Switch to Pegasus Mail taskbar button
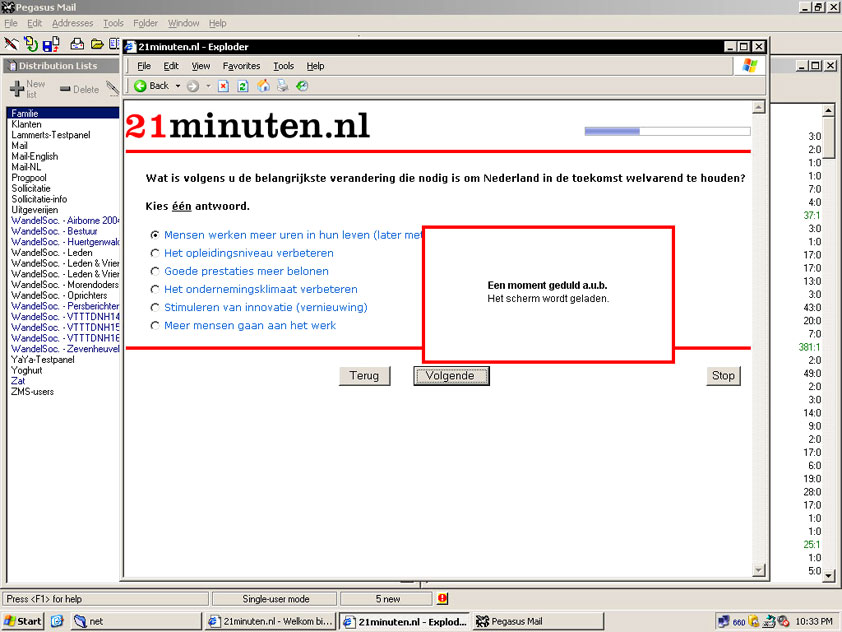The image size is (842, 632). point(538,621)
